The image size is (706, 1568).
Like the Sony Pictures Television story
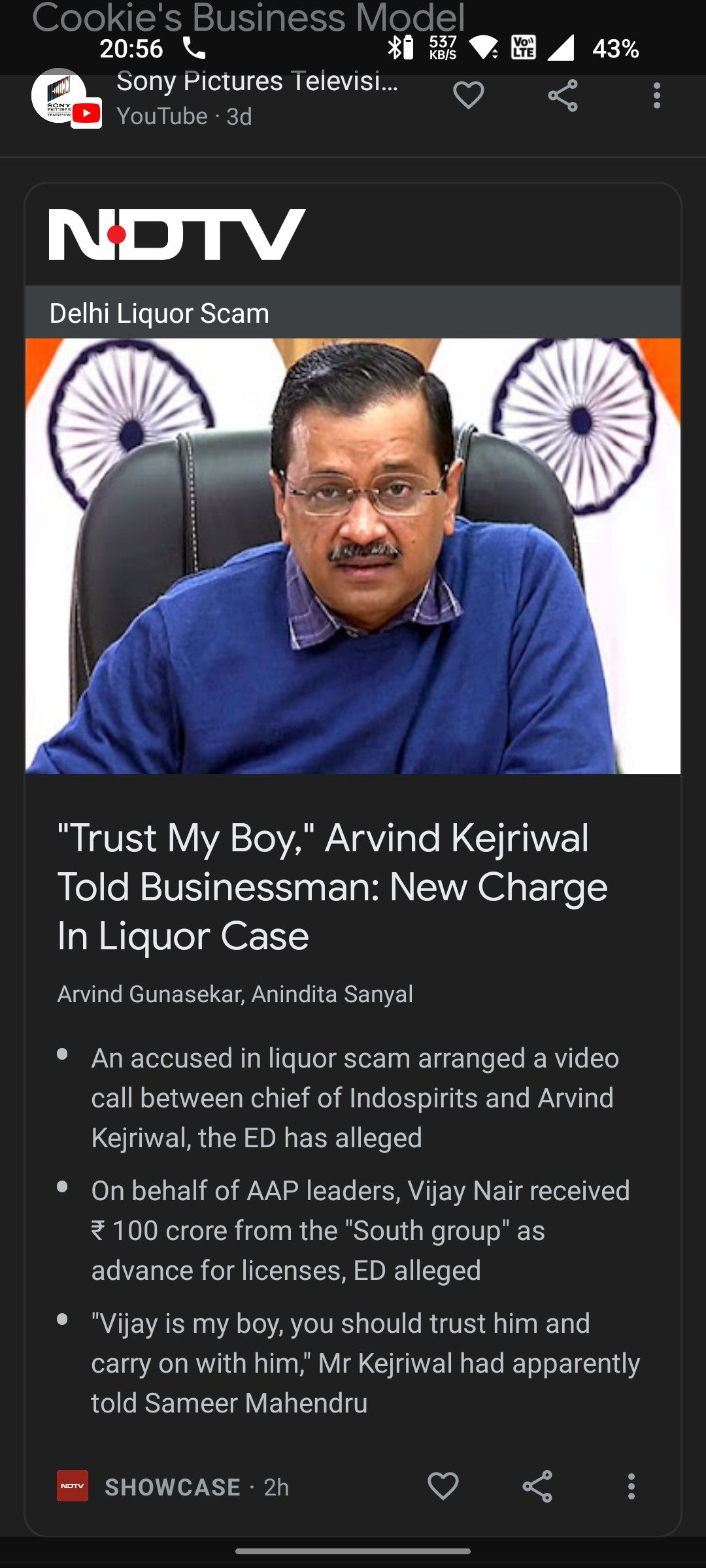tap(468, 96)
